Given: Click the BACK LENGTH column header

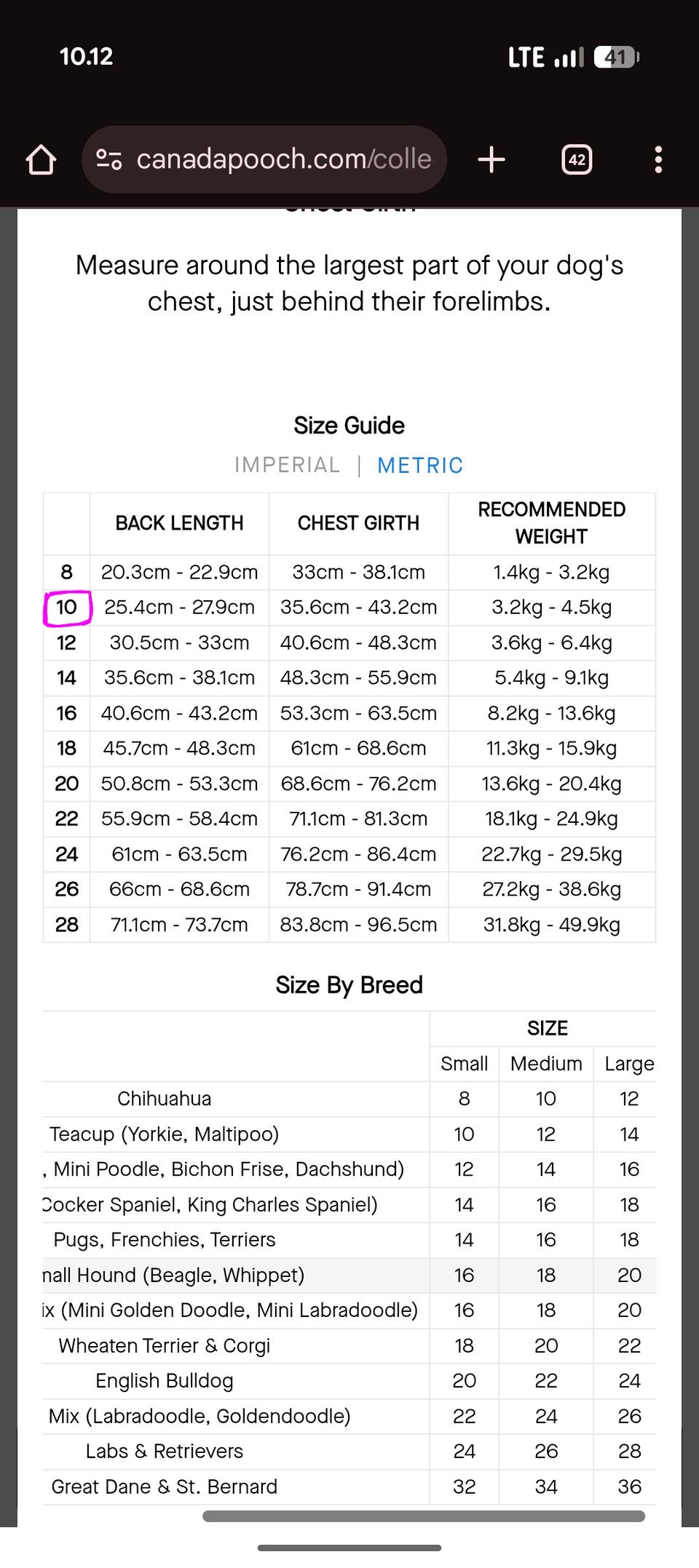Looking at the screenshot, I should pyautogui.click(x=179, y=523).
